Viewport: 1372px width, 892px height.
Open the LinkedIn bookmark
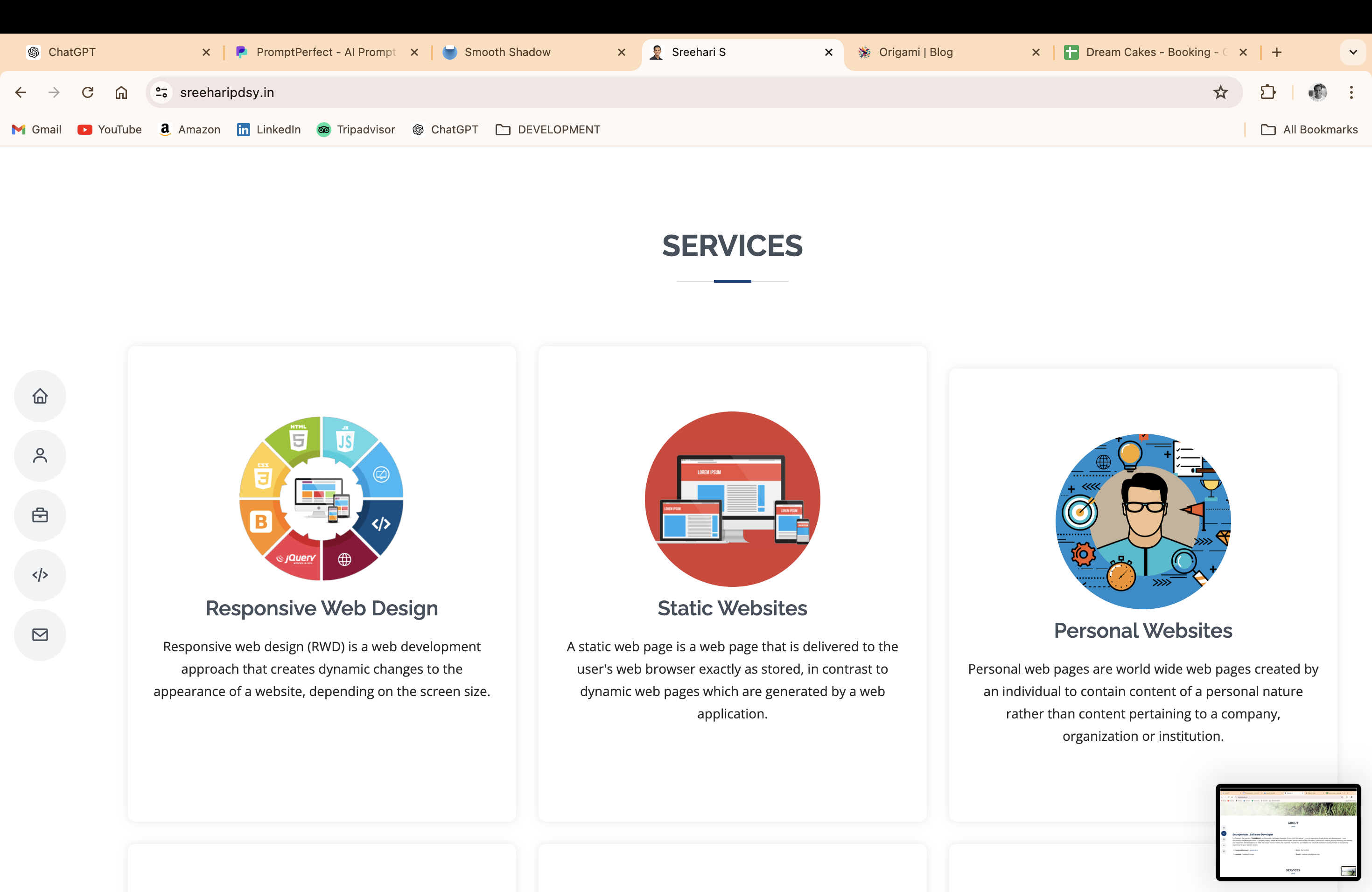(x=269, y=130)
